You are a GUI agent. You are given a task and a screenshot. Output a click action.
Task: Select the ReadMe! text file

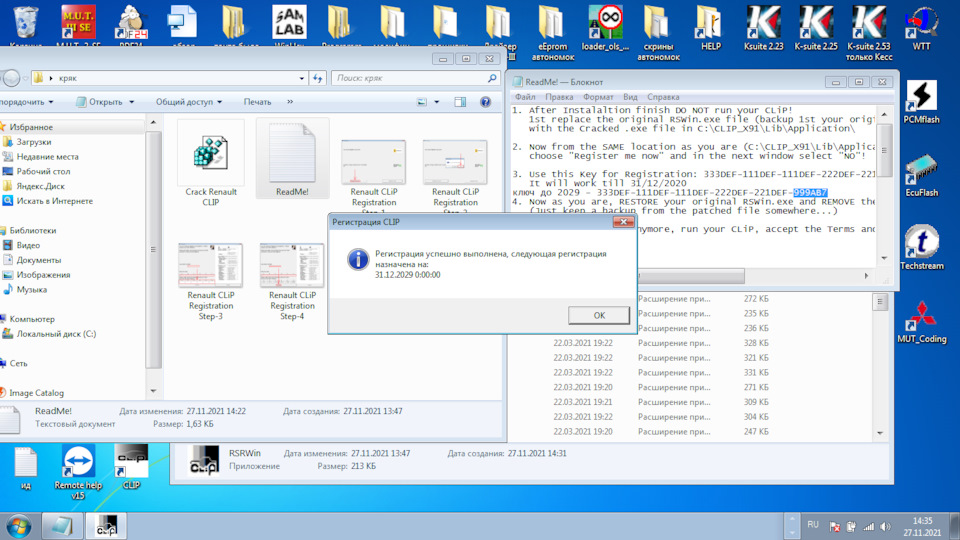point(292,158)
